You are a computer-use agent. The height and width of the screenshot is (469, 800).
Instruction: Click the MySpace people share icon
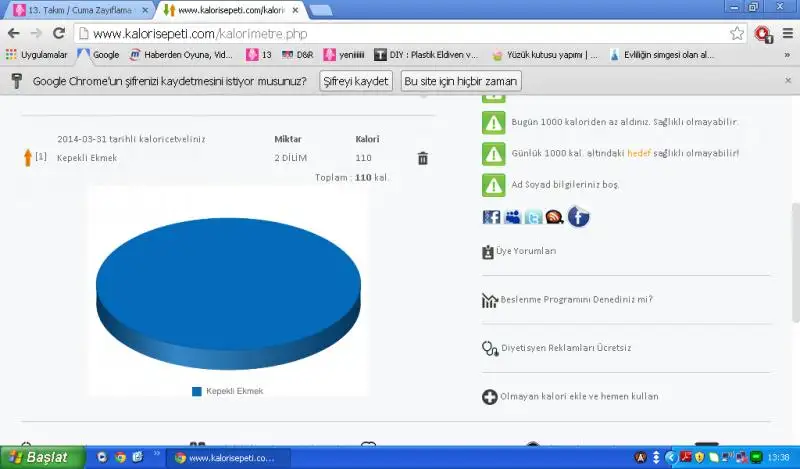(x=513, y=217)
